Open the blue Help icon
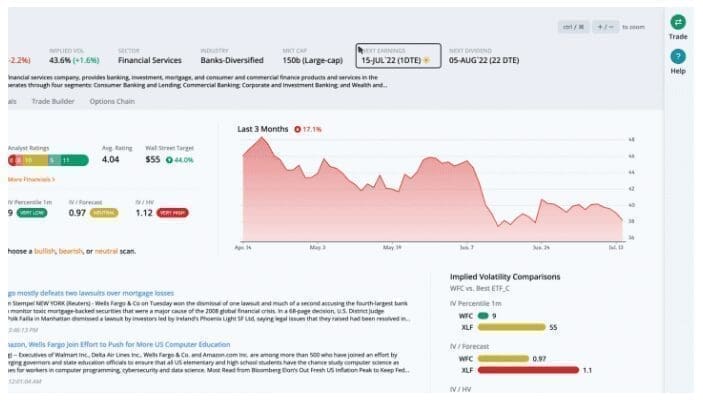This screenshot has height=414, width=703. pyautogui.click(x=678, y=57)
